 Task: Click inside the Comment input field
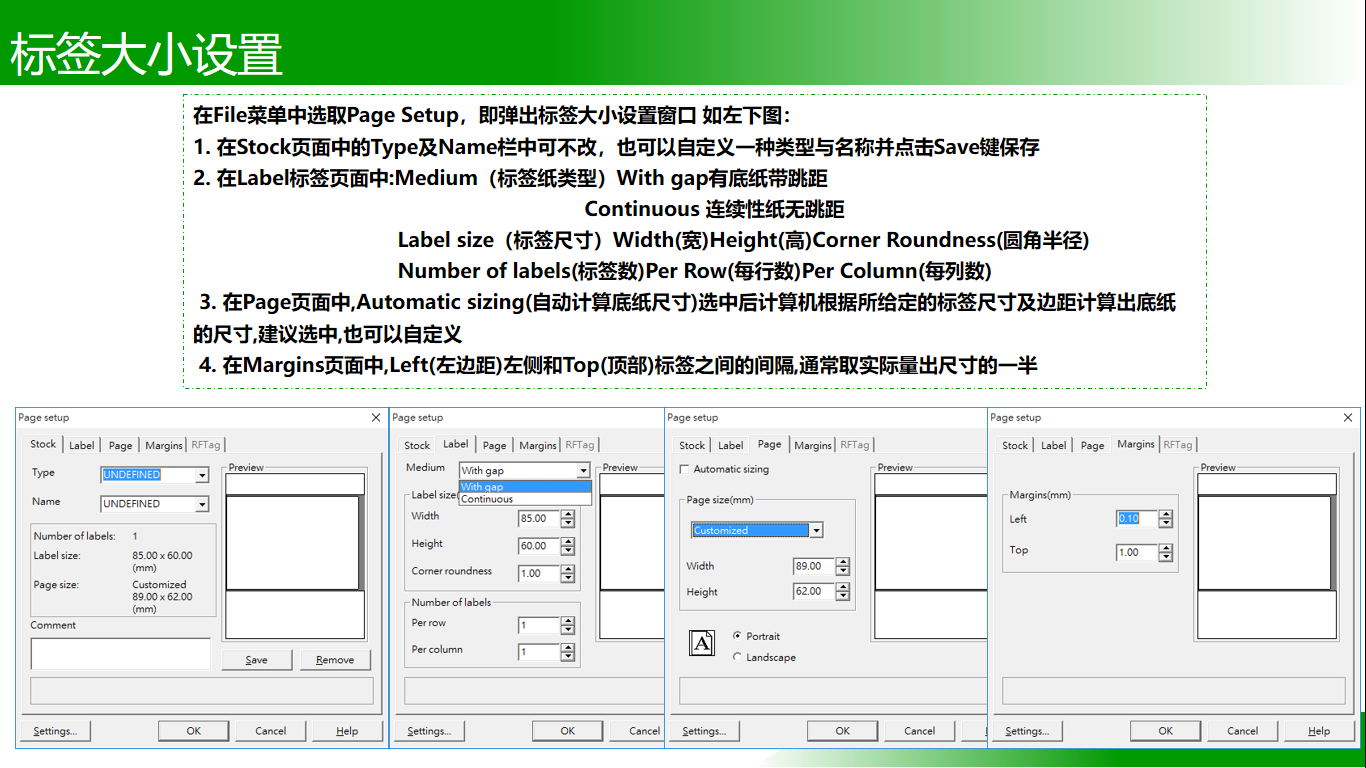pyautogui.click(x=120, y=653)
